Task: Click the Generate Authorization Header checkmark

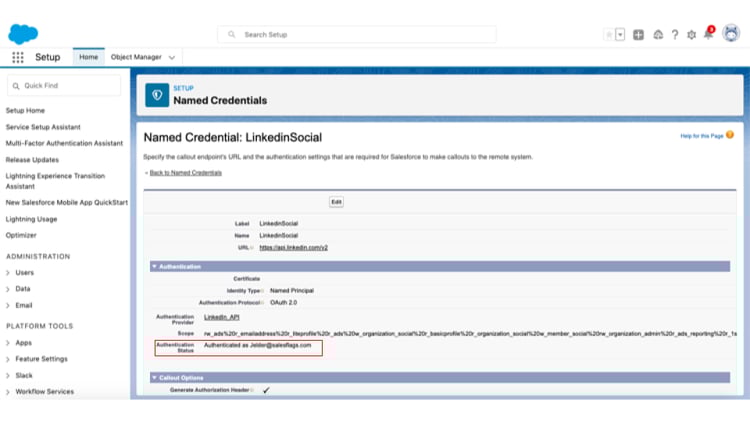Action: pyautogui.click(x=266, y=390)
